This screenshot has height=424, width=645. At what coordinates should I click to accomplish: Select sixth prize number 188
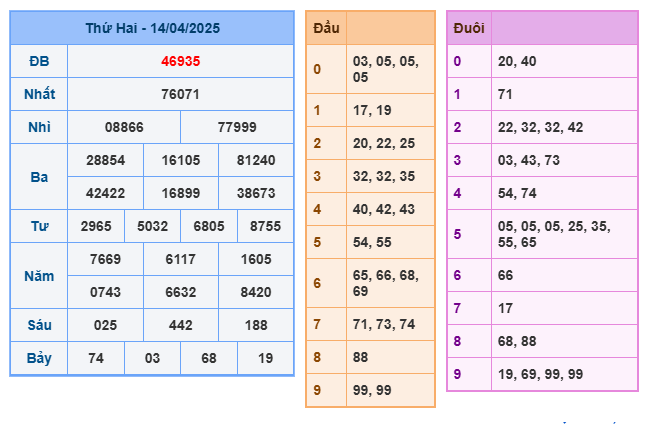[x=256, y=325]
